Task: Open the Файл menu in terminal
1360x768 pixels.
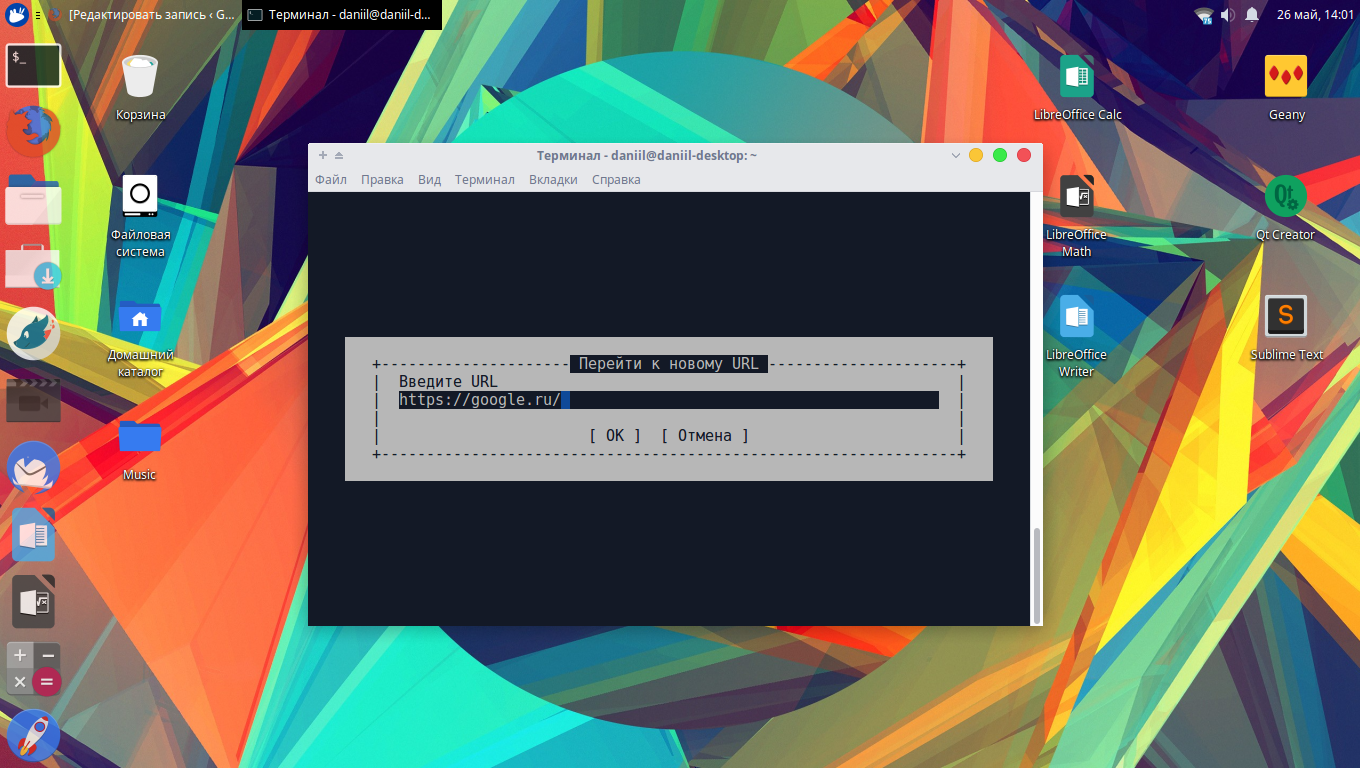Action: click(331, 180)
